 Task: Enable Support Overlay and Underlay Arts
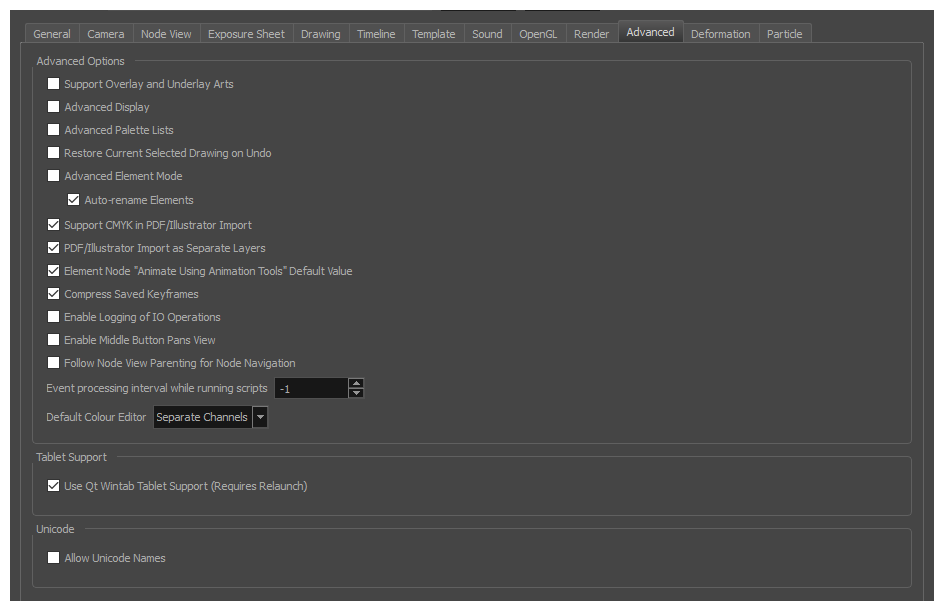click(53, 84)
